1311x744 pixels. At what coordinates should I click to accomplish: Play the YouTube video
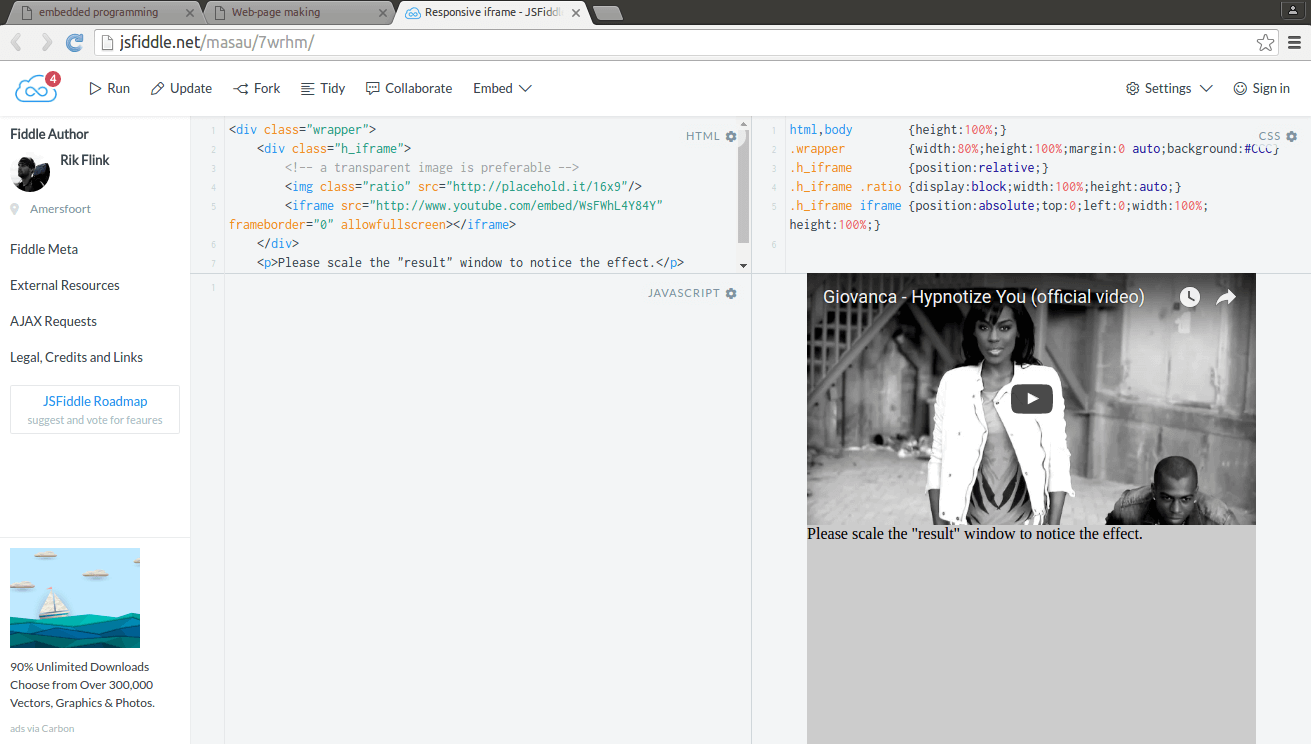1031,398
